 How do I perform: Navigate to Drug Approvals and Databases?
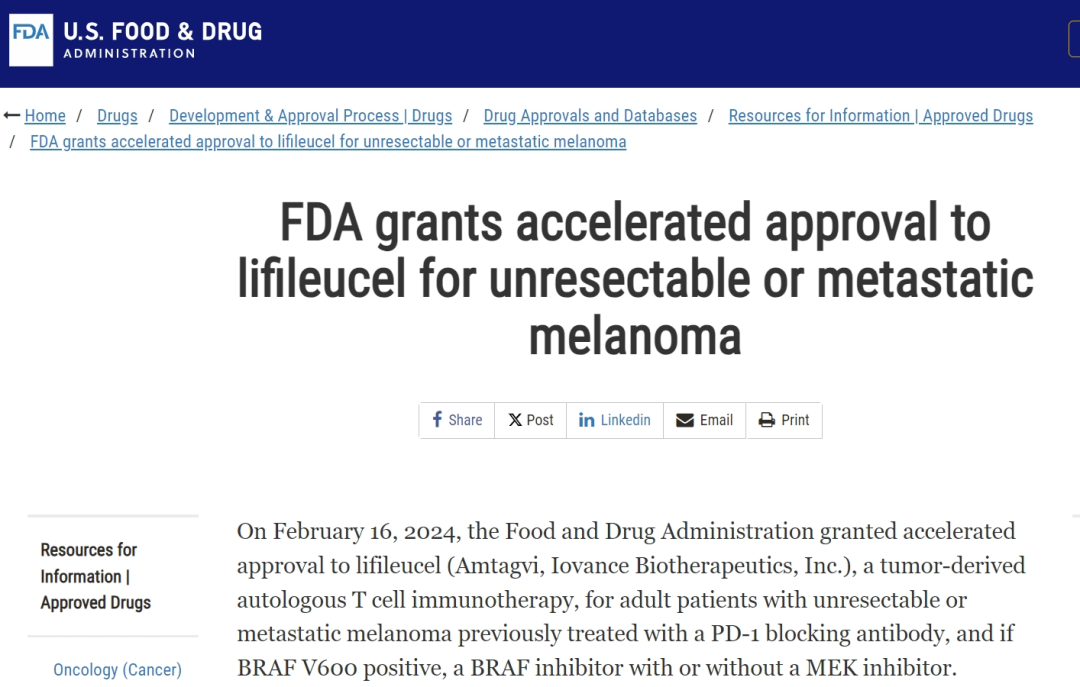pyautogui.click(x=590, y=116)
